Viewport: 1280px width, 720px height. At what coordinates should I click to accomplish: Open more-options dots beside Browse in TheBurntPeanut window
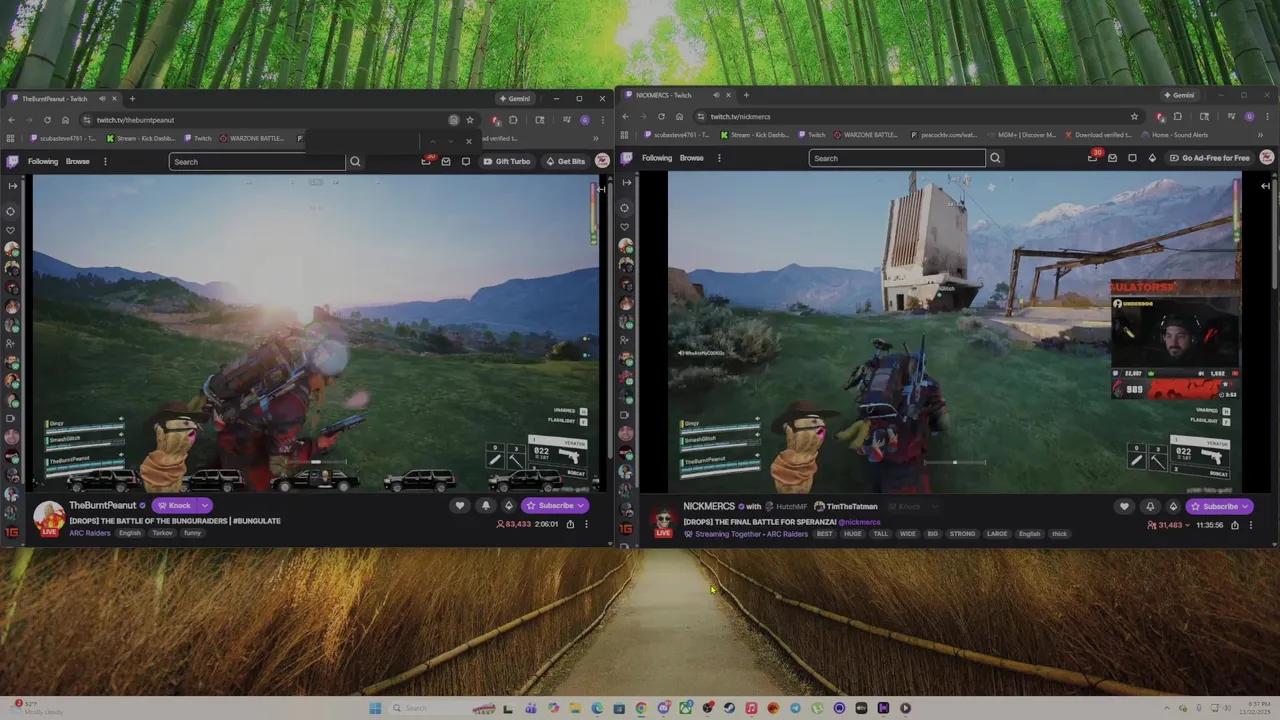click(105, 161)
